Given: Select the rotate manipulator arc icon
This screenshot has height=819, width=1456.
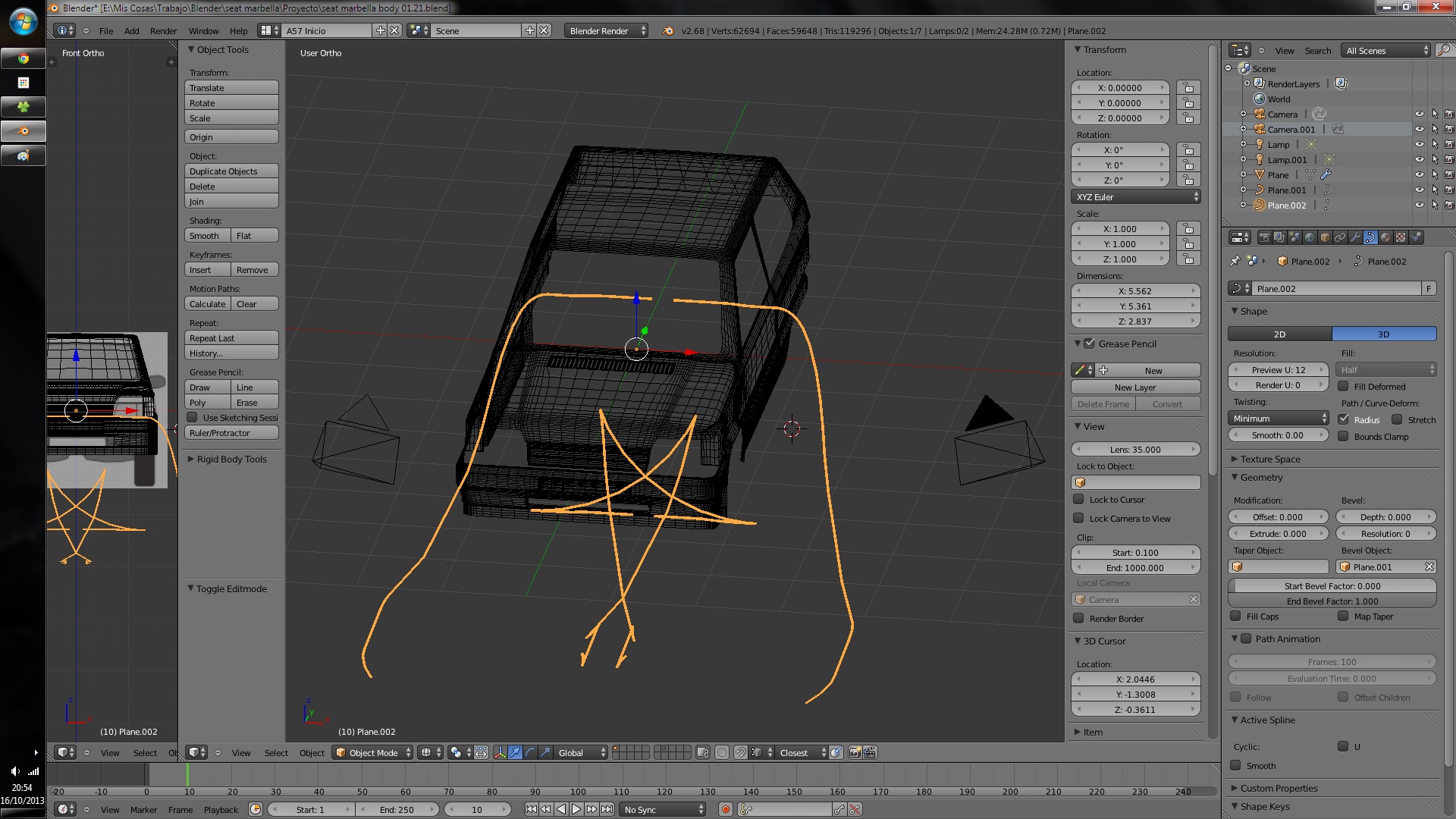Looking at the screenshot, I should 530,753.
